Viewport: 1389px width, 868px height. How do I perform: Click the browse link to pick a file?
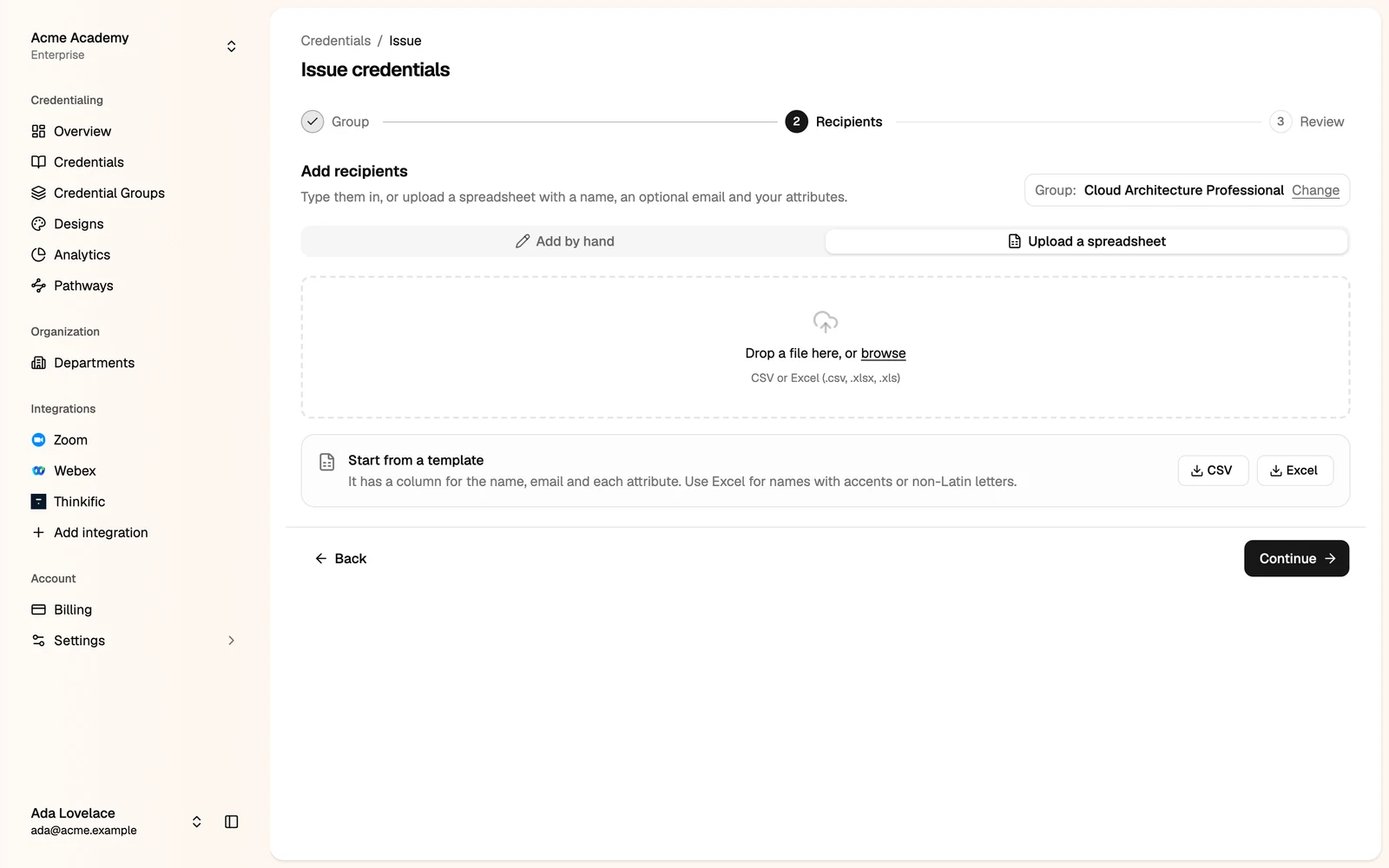click(x=883, y=353)
